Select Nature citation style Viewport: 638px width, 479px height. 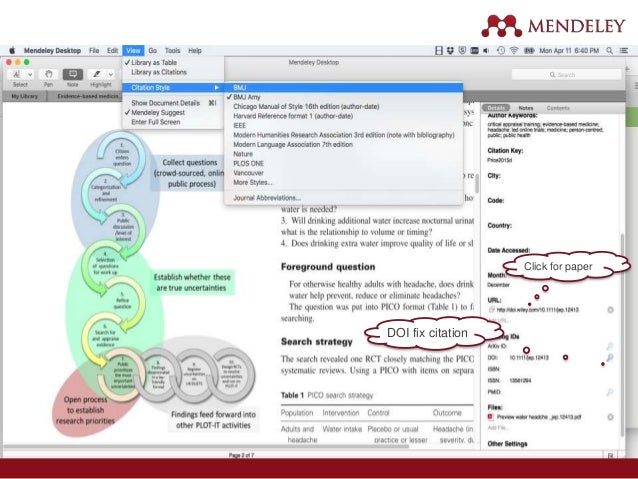click(343, 154)
